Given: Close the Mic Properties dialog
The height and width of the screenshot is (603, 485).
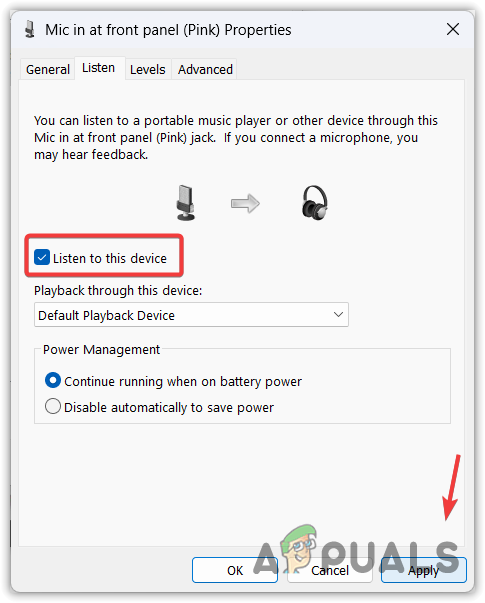Looking at the screenshot, I should [453, 29].
